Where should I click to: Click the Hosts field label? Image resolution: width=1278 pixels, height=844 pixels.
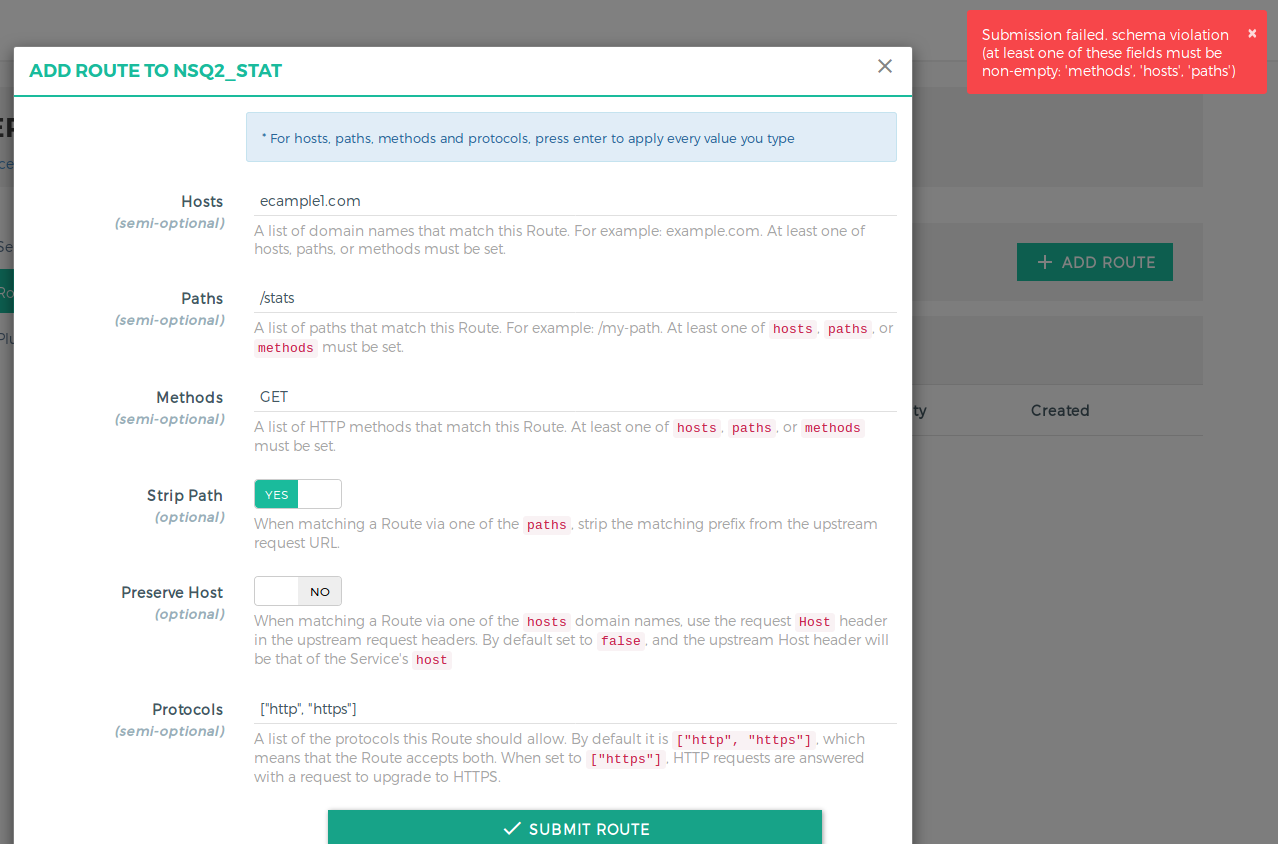pos(202,201)
